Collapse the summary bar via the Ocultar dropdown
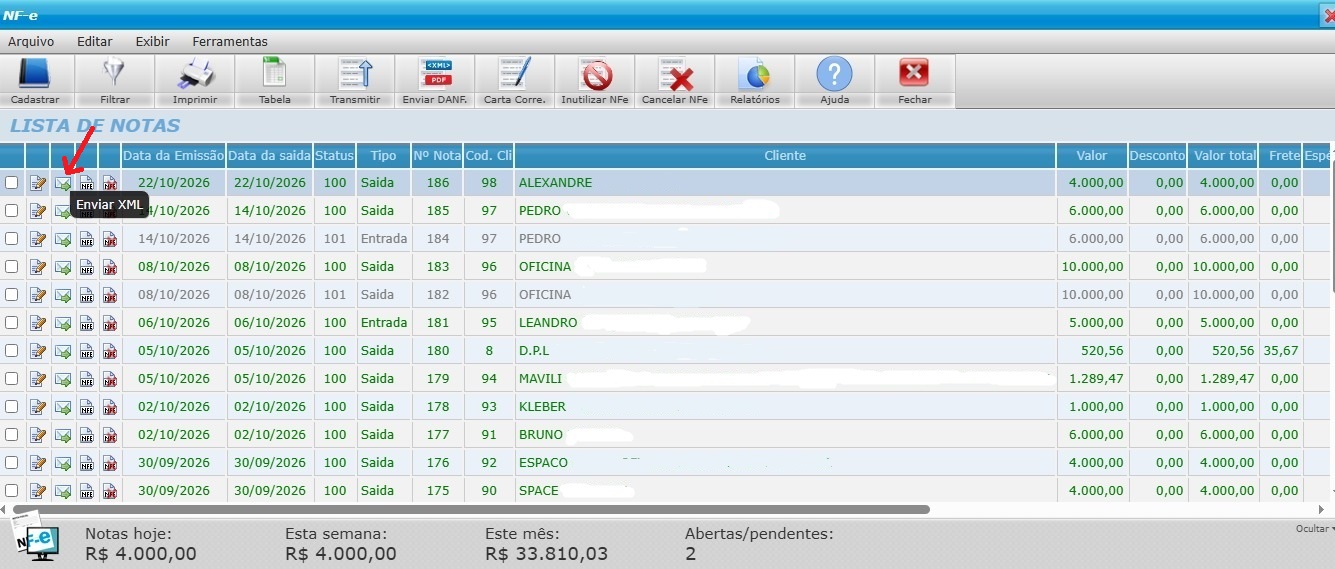 pos(1314,528)
